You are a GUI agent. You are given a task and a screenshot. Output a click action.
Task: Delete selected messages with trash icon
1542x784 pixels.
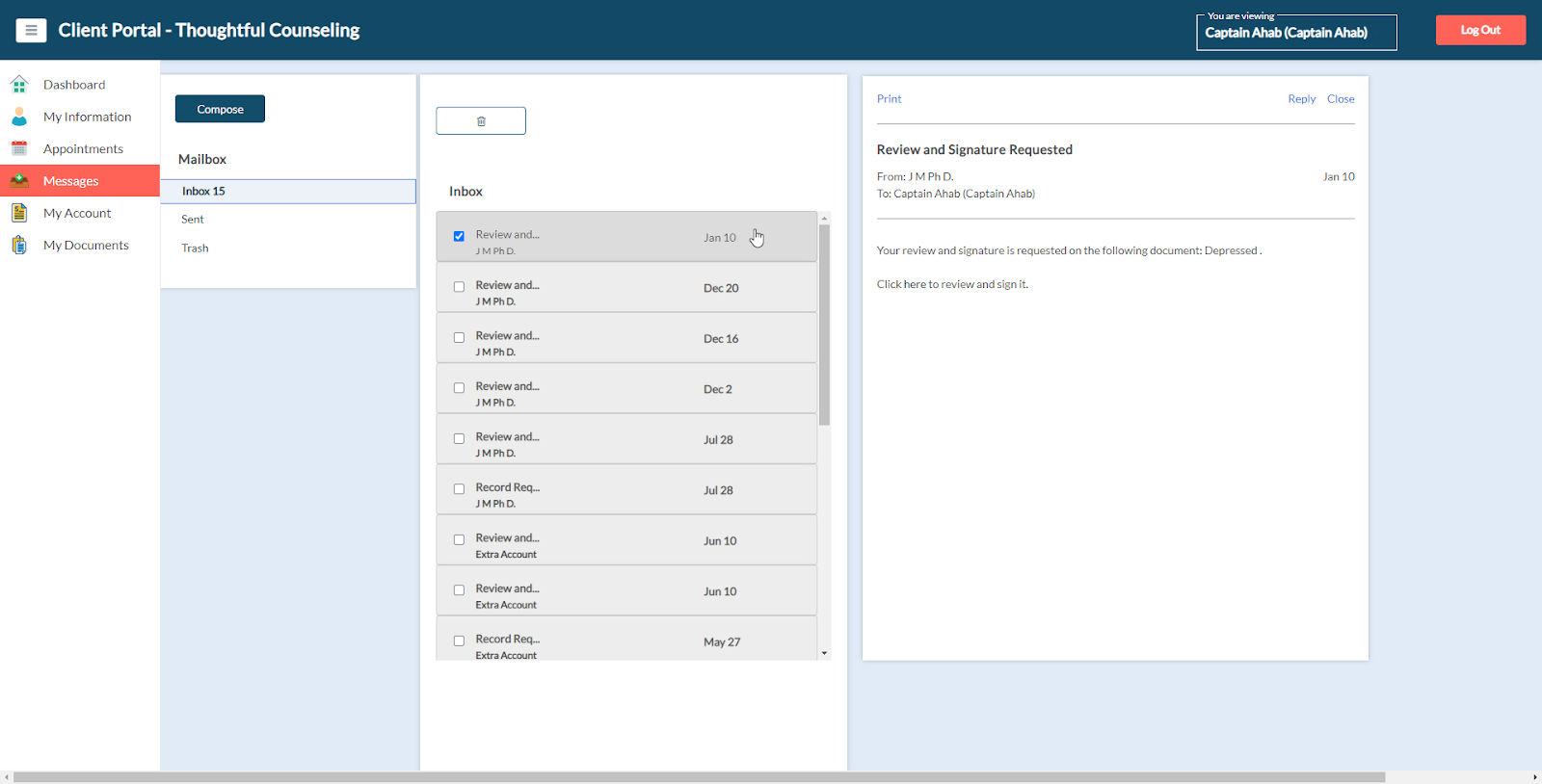(x=481, y=121)
